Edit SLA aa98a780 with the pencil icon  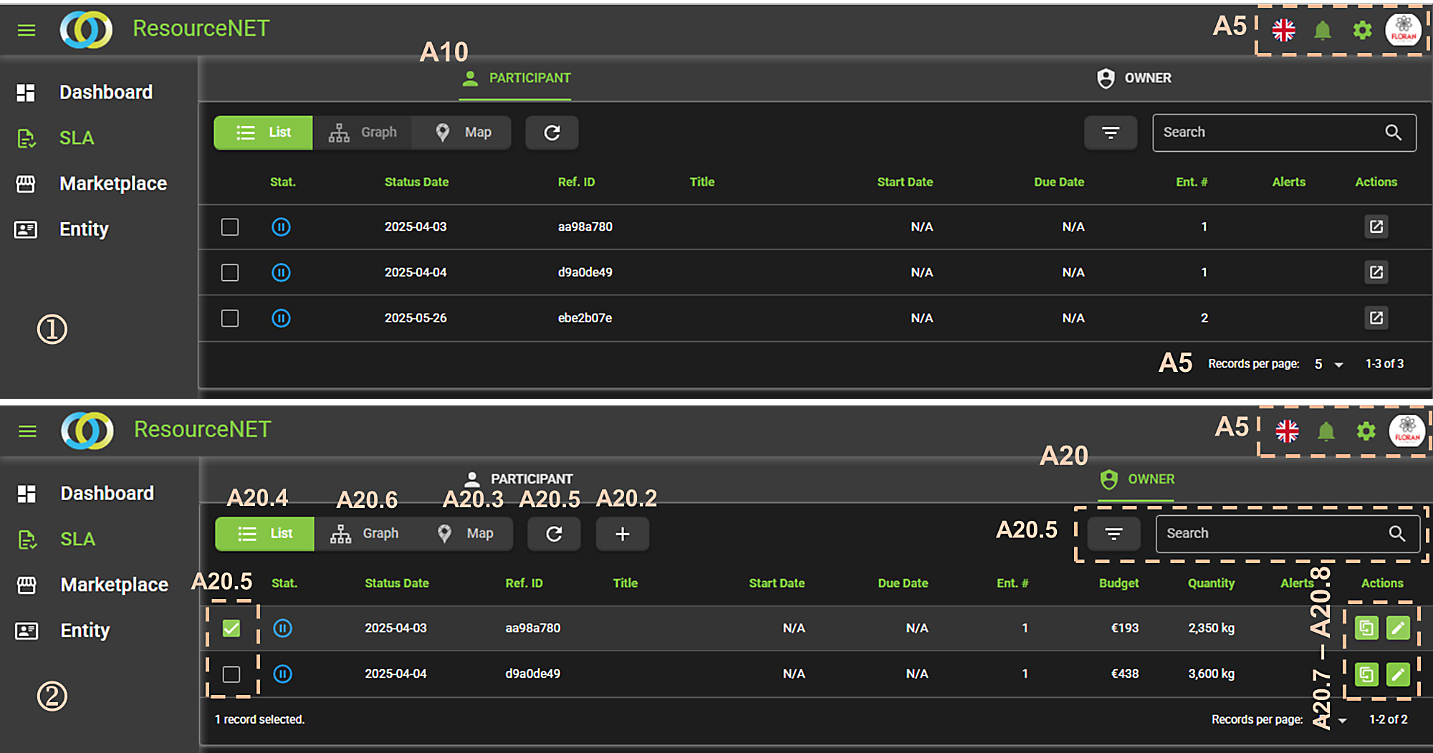(1398, 628)
